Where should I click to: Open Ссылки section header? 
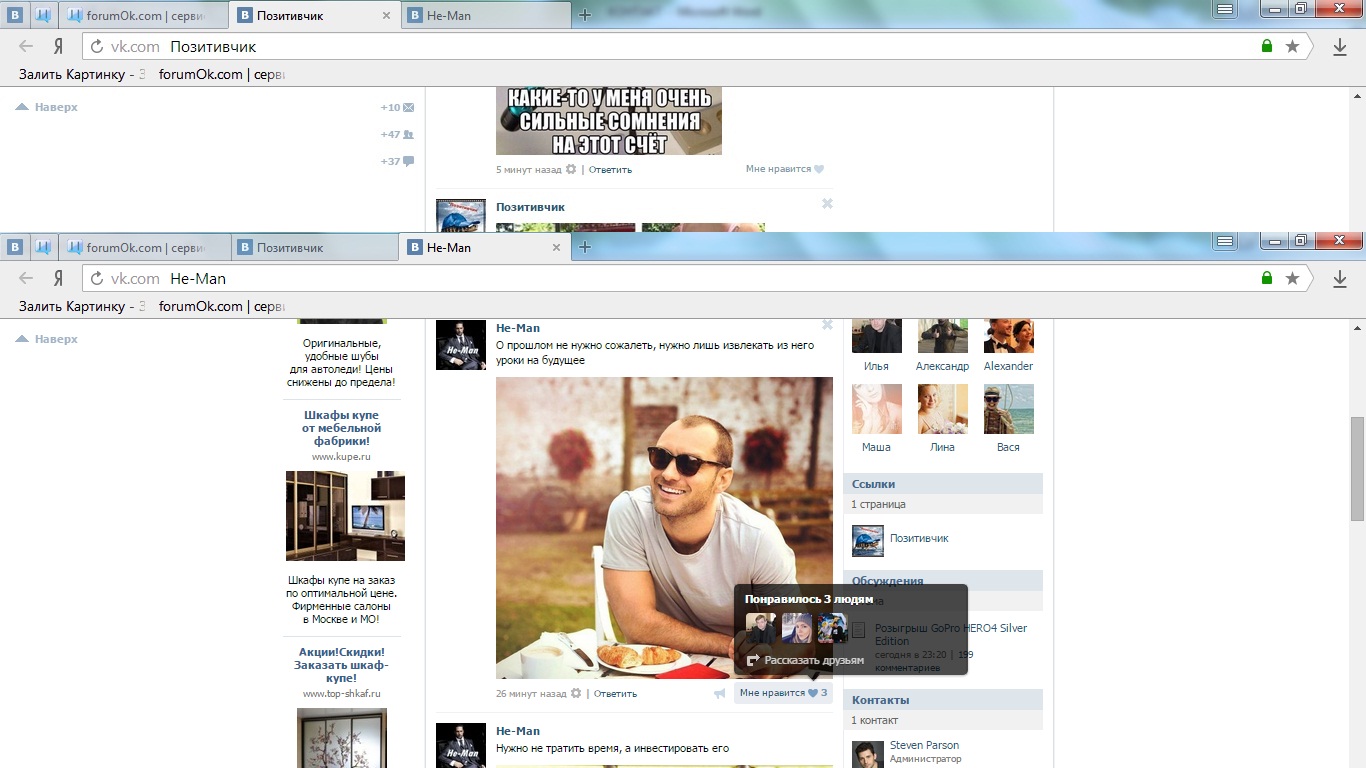(x=943, y=484)
